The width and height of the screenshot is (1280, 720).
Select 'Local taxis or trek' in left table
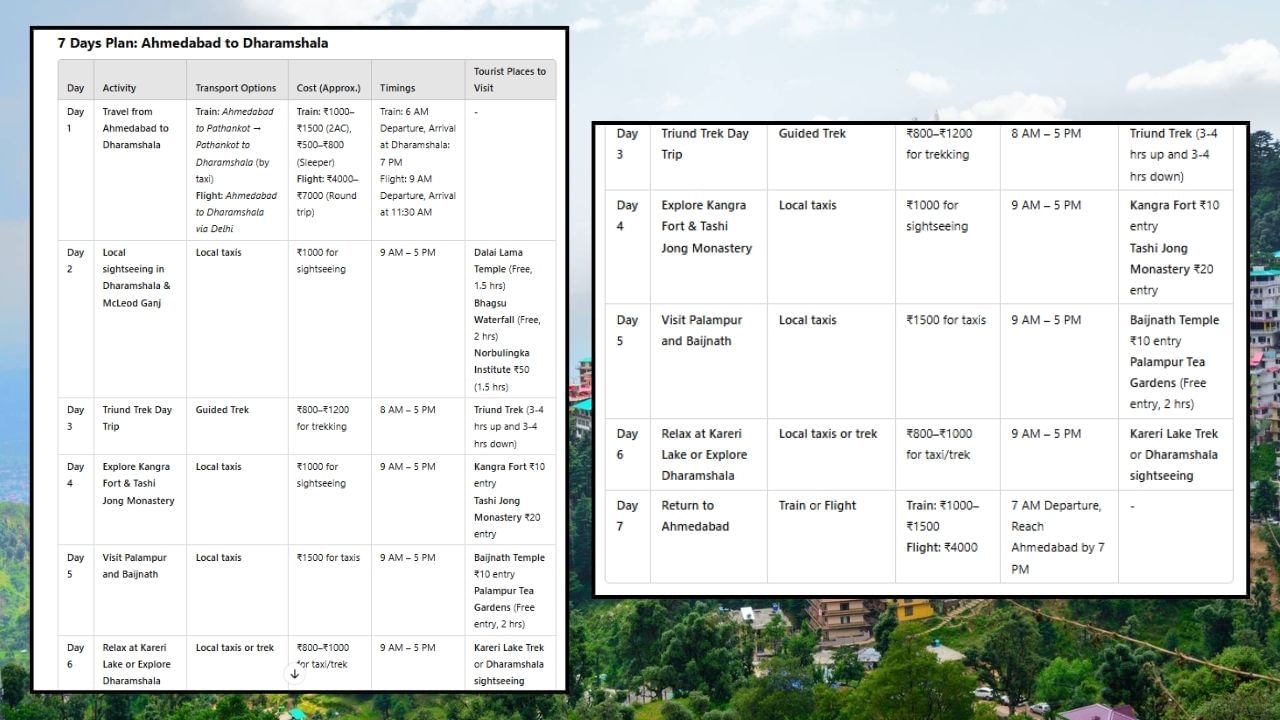[234, 647]
